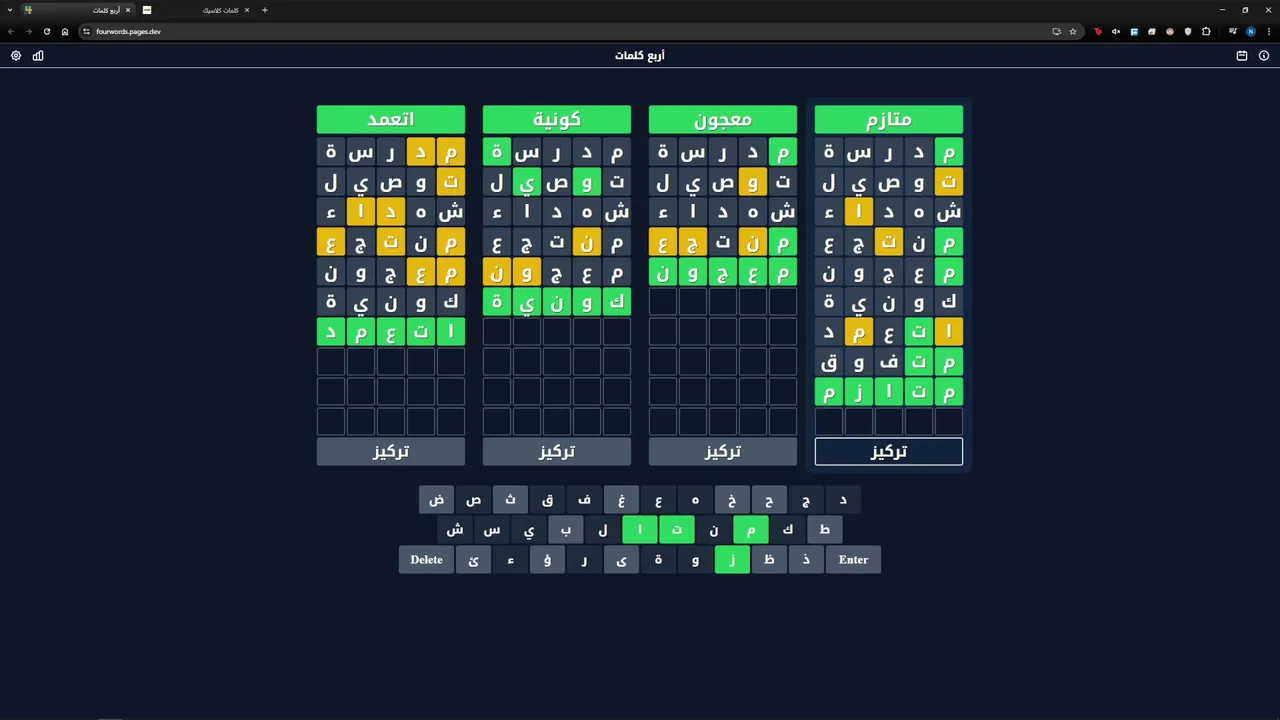Open the info help icon

1264,56
